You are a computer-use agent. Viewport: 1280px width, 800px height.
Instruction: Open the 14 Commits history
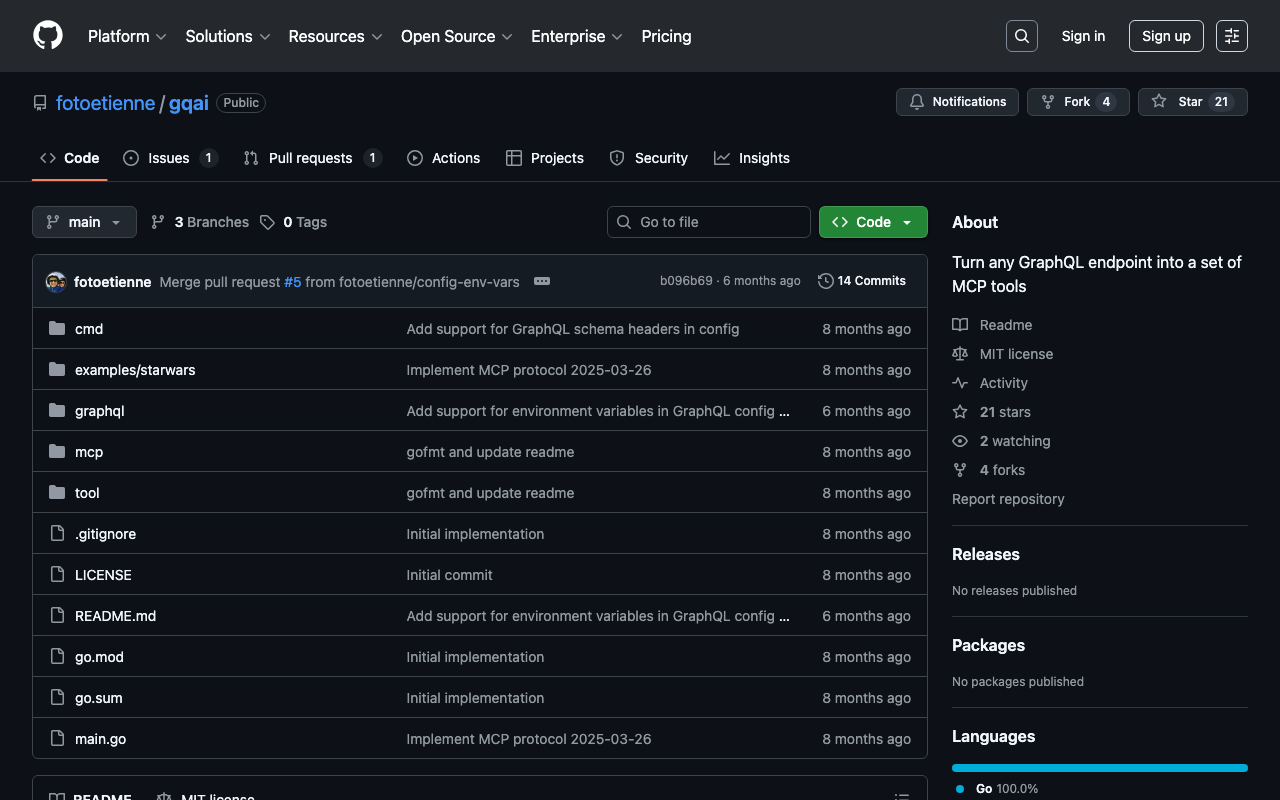pos(861,281)
